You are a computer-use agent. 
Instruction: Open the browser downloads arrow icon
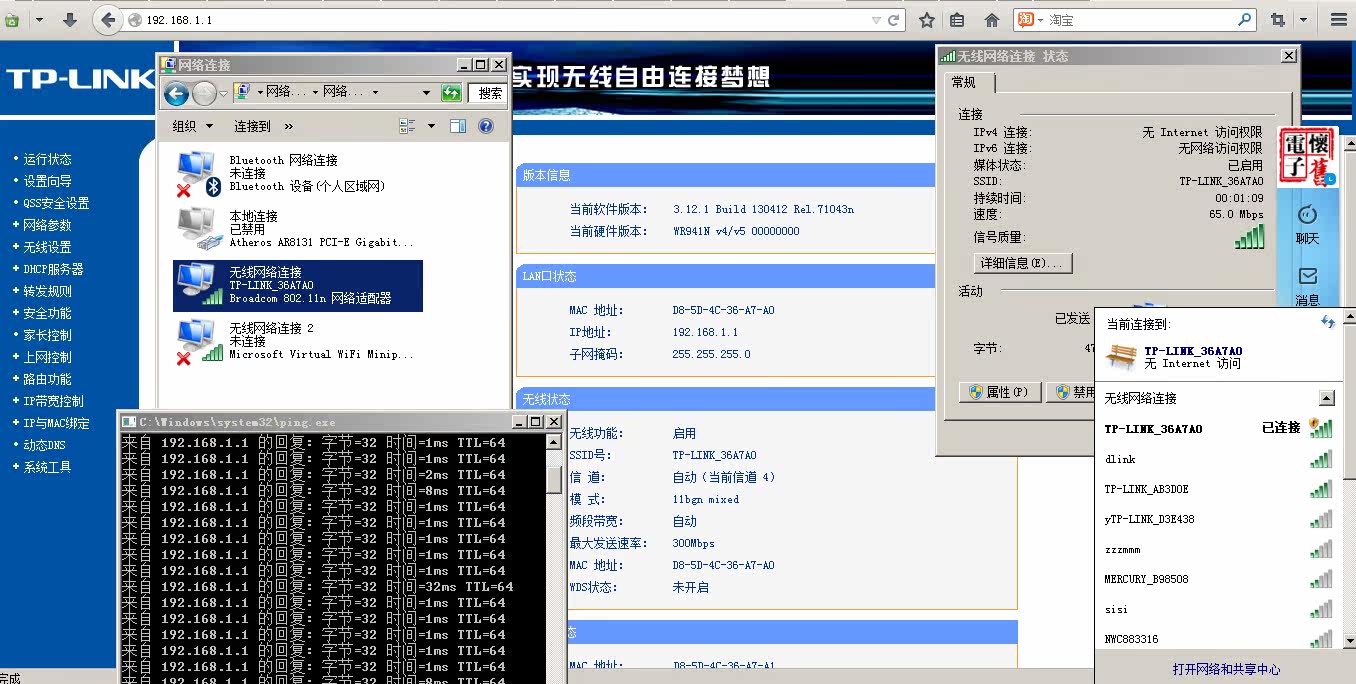70,19
